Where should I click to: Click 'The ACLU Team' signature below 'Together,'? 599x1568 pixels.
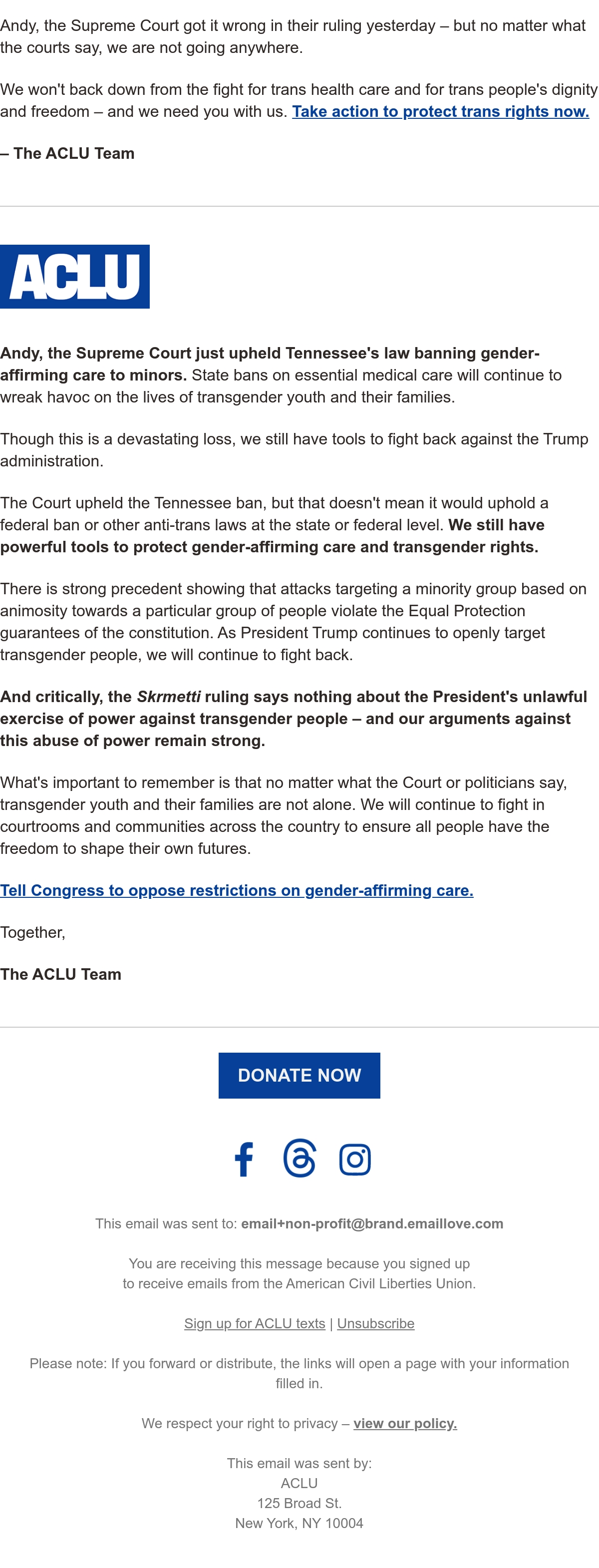(61, 974)
